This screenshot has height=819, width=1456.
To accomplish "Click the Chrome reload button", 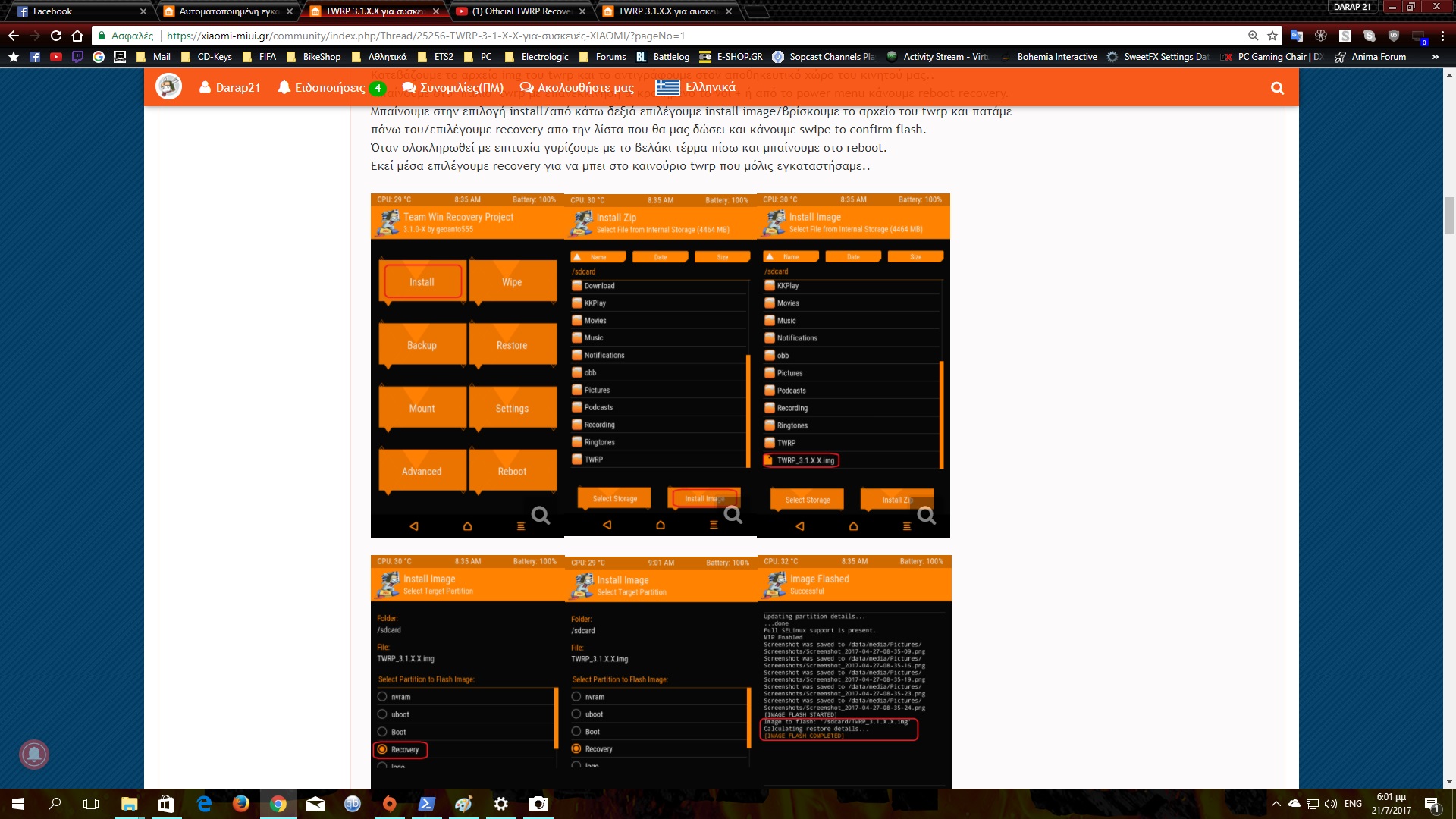I will 56,36.
